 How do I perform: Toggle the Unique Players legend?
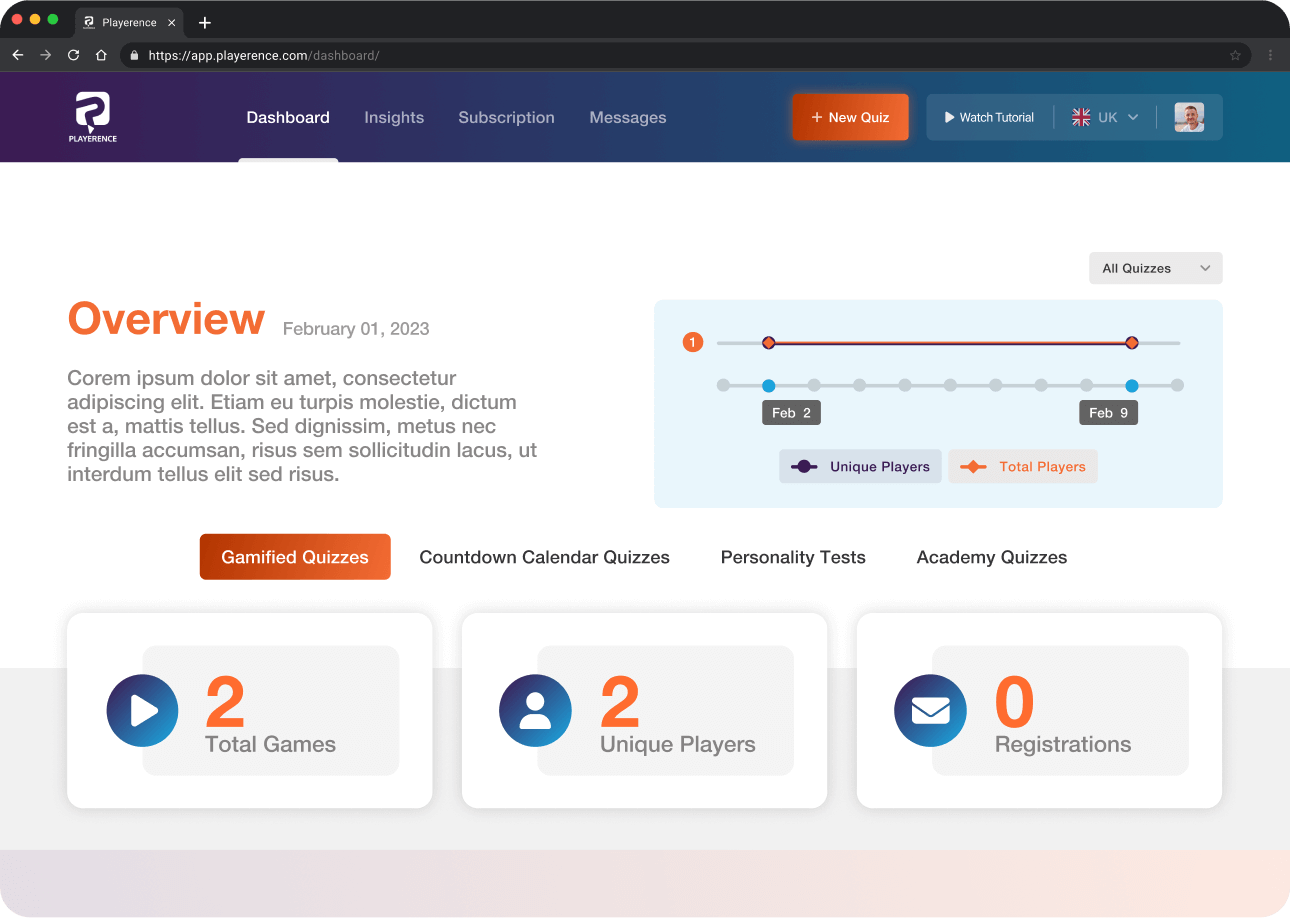click(860, 466)
